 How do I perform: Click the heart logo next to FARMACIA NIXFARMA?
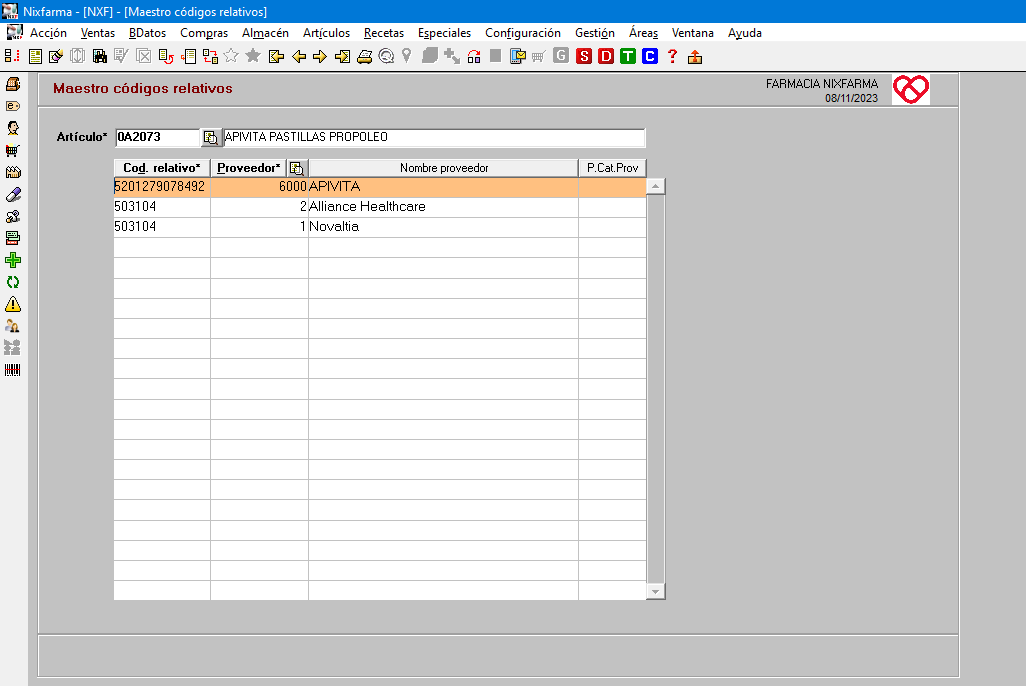pos(911,89)
